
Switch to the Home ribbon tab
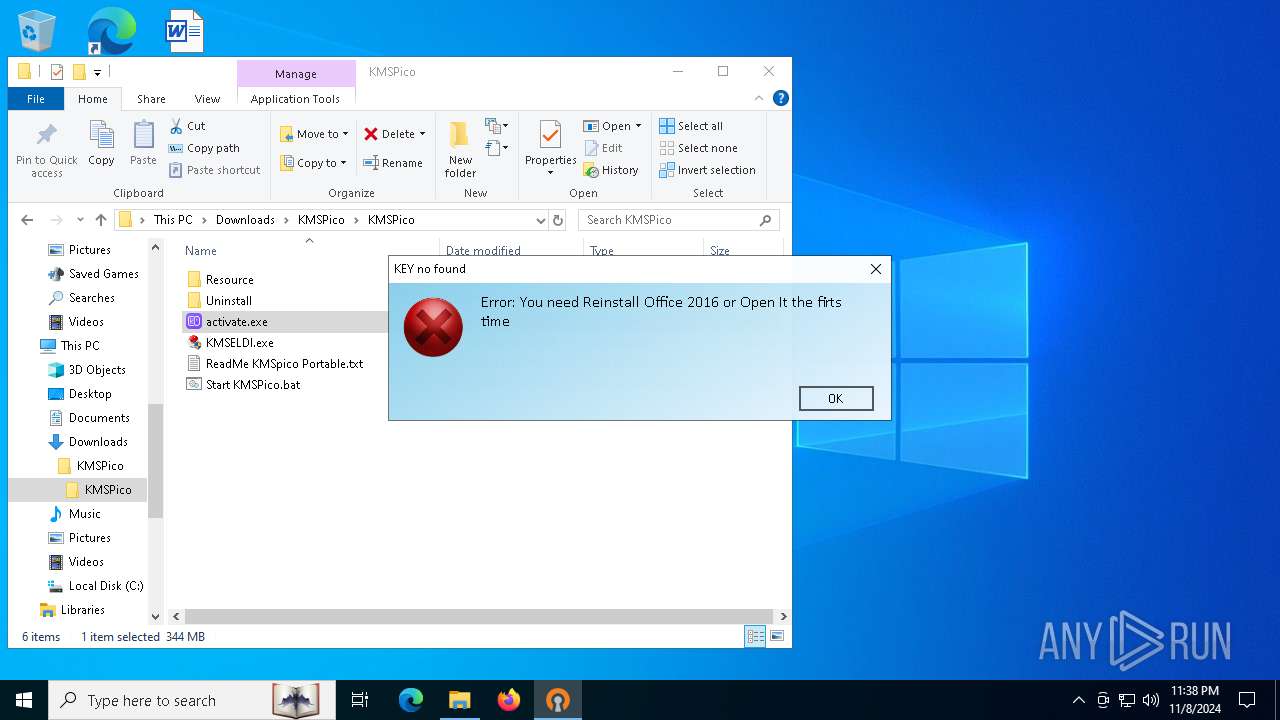pyautogui.click(x=93, y=99)
